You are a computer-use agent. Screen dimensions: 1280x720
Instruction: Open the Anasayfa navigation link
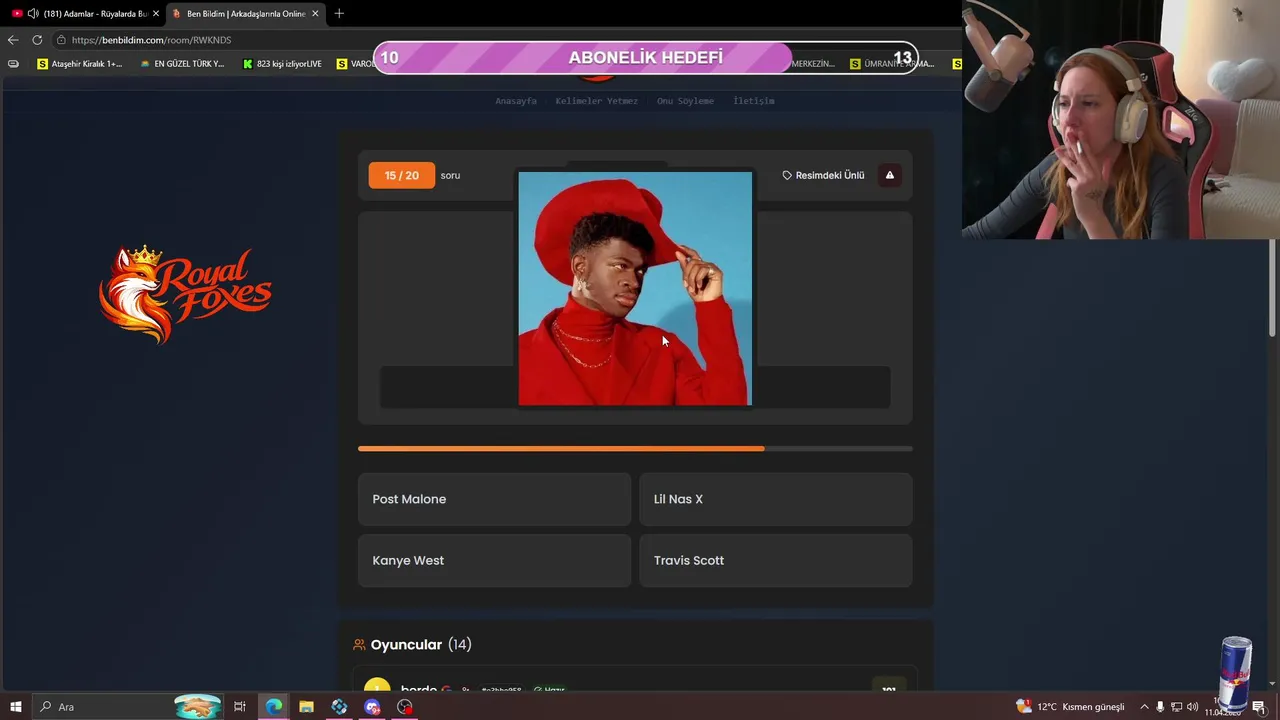516,101
